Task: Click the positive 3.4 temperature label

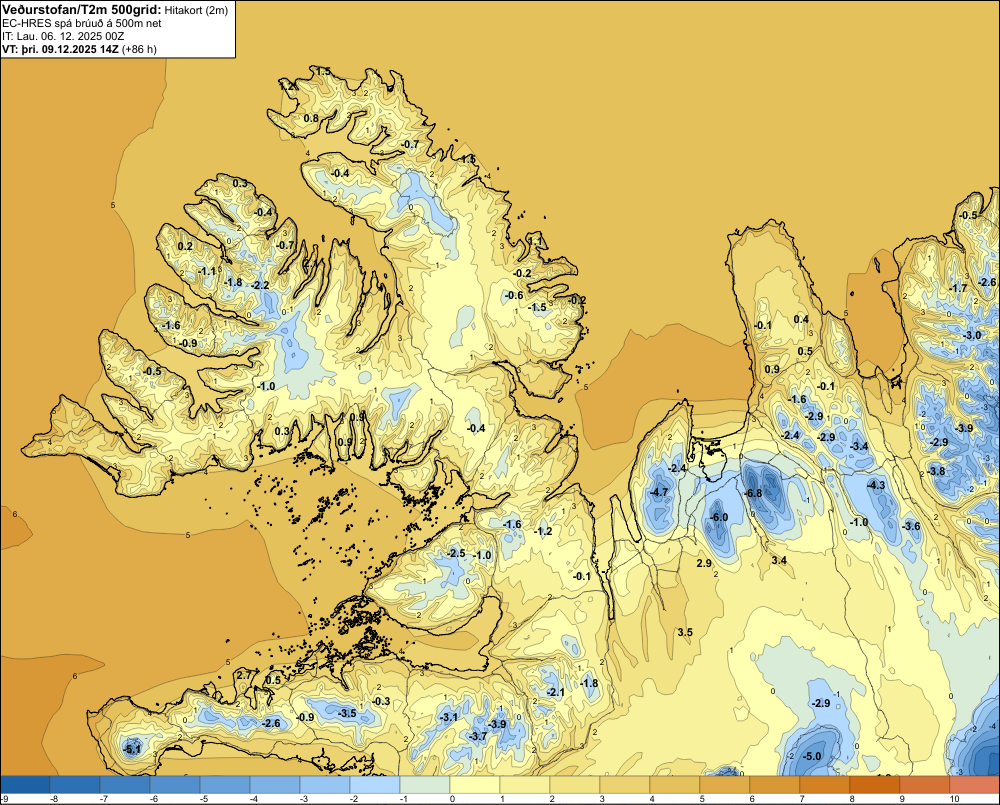Action: pos(779,561)
